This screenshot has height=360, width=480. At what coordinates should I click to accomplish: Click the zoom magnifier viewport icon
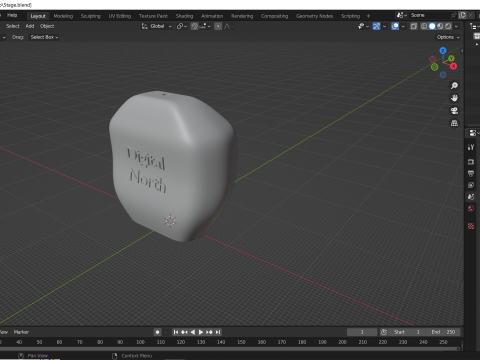tap(454, 86)
